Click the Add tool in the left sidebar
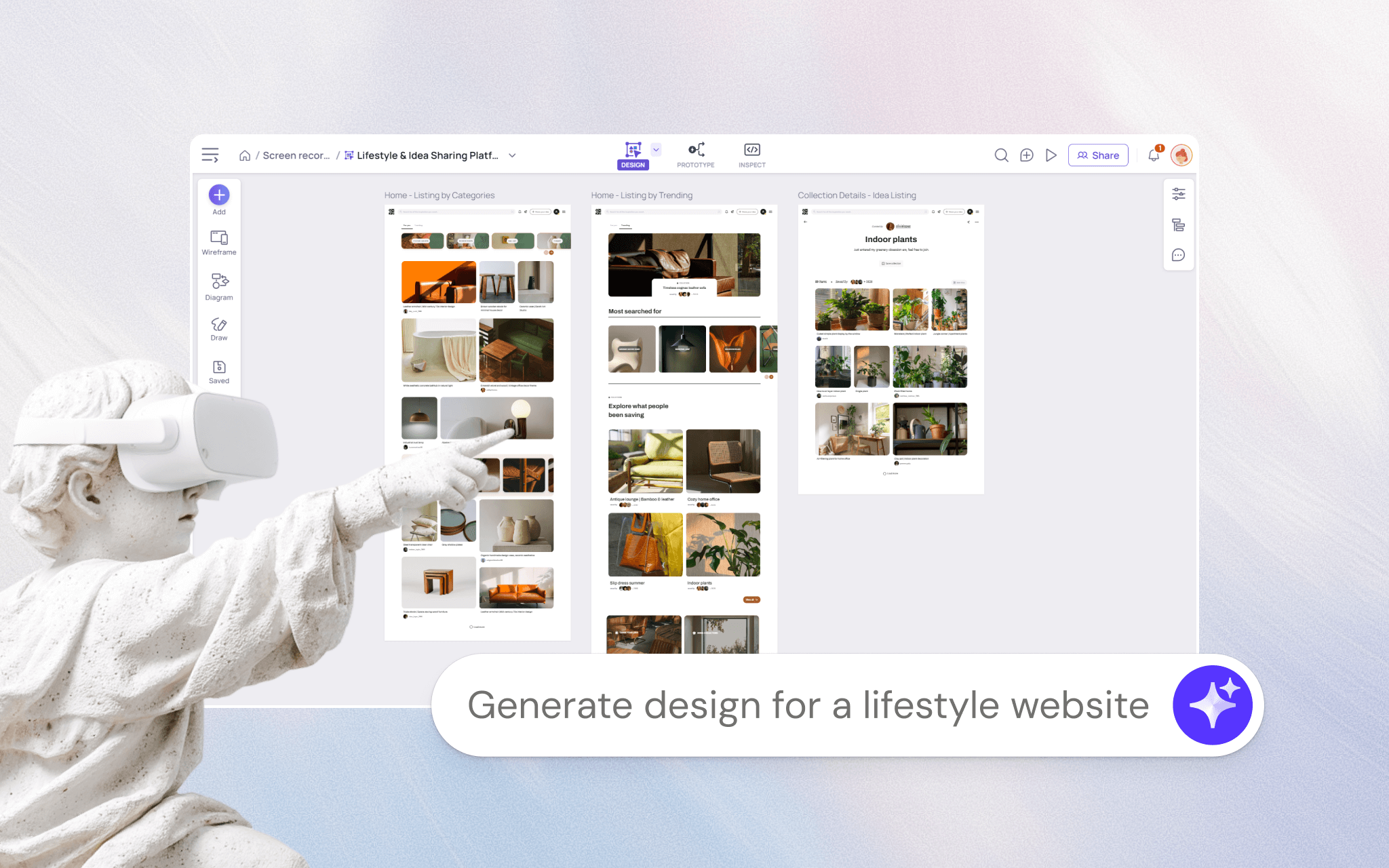 [x=218, y=195]
